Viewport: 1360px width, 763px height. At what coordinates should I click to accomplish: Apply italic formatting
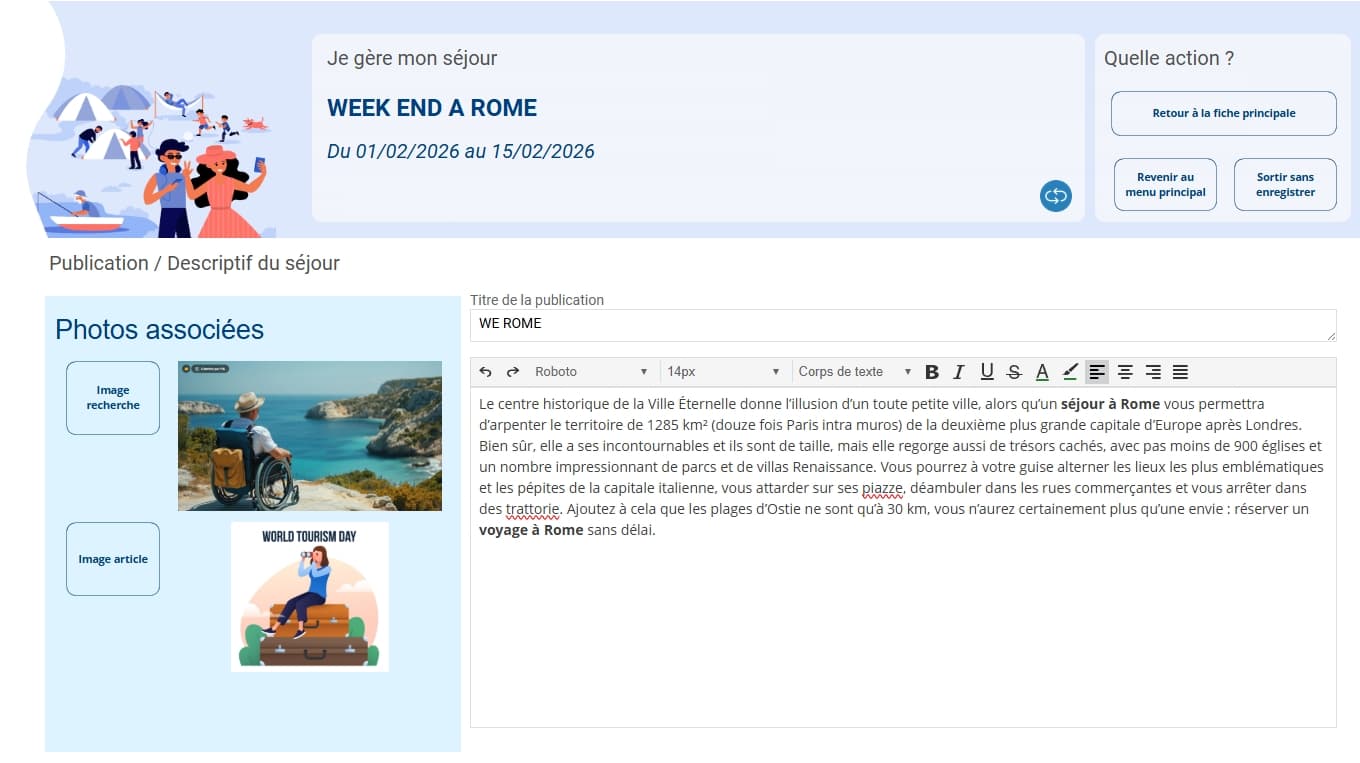pos(959,372)
